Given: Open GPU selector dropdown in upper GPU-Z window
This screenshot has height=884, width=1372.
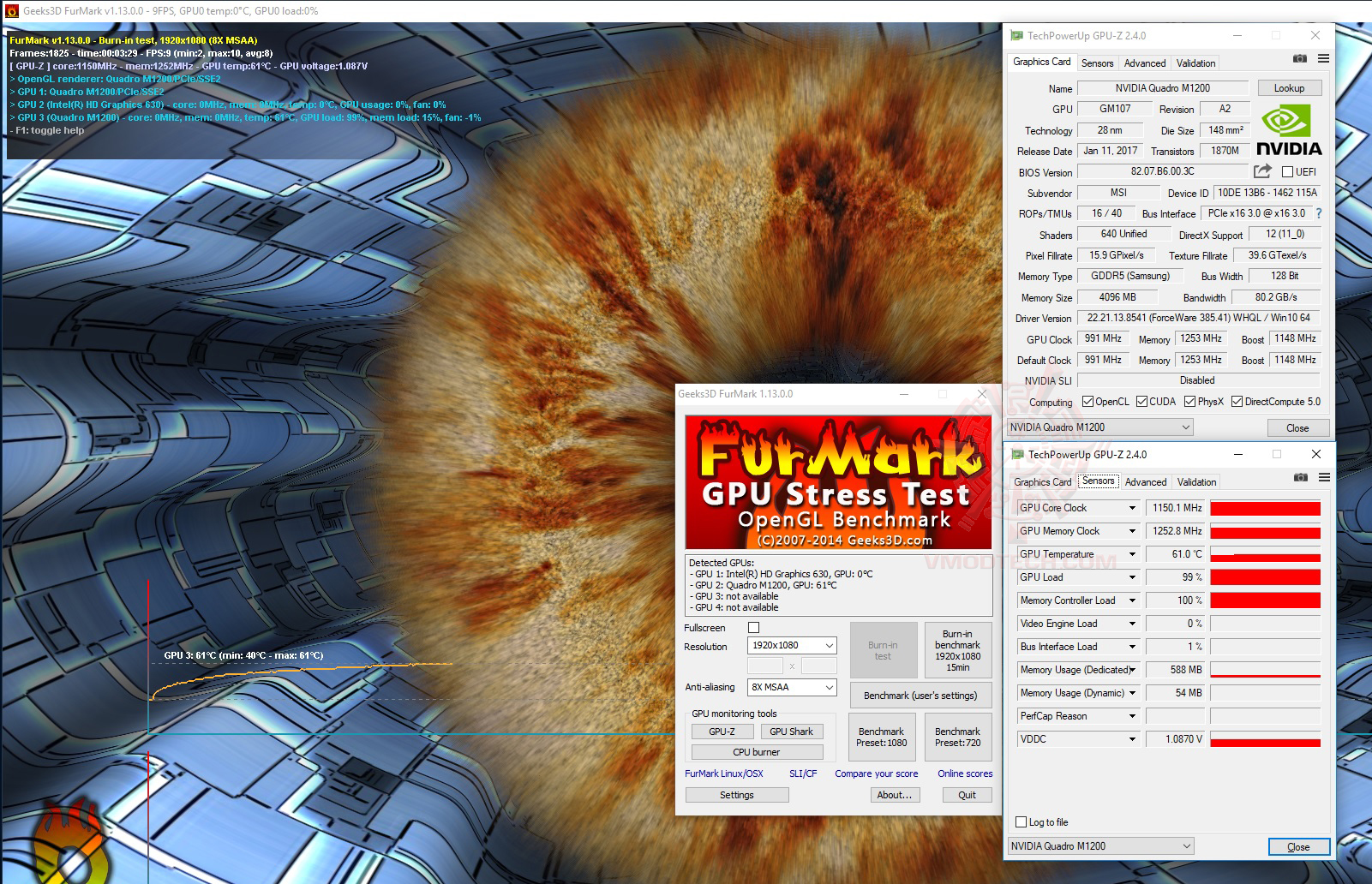Looking at the screenshot, I should [x=1100, y=427].
